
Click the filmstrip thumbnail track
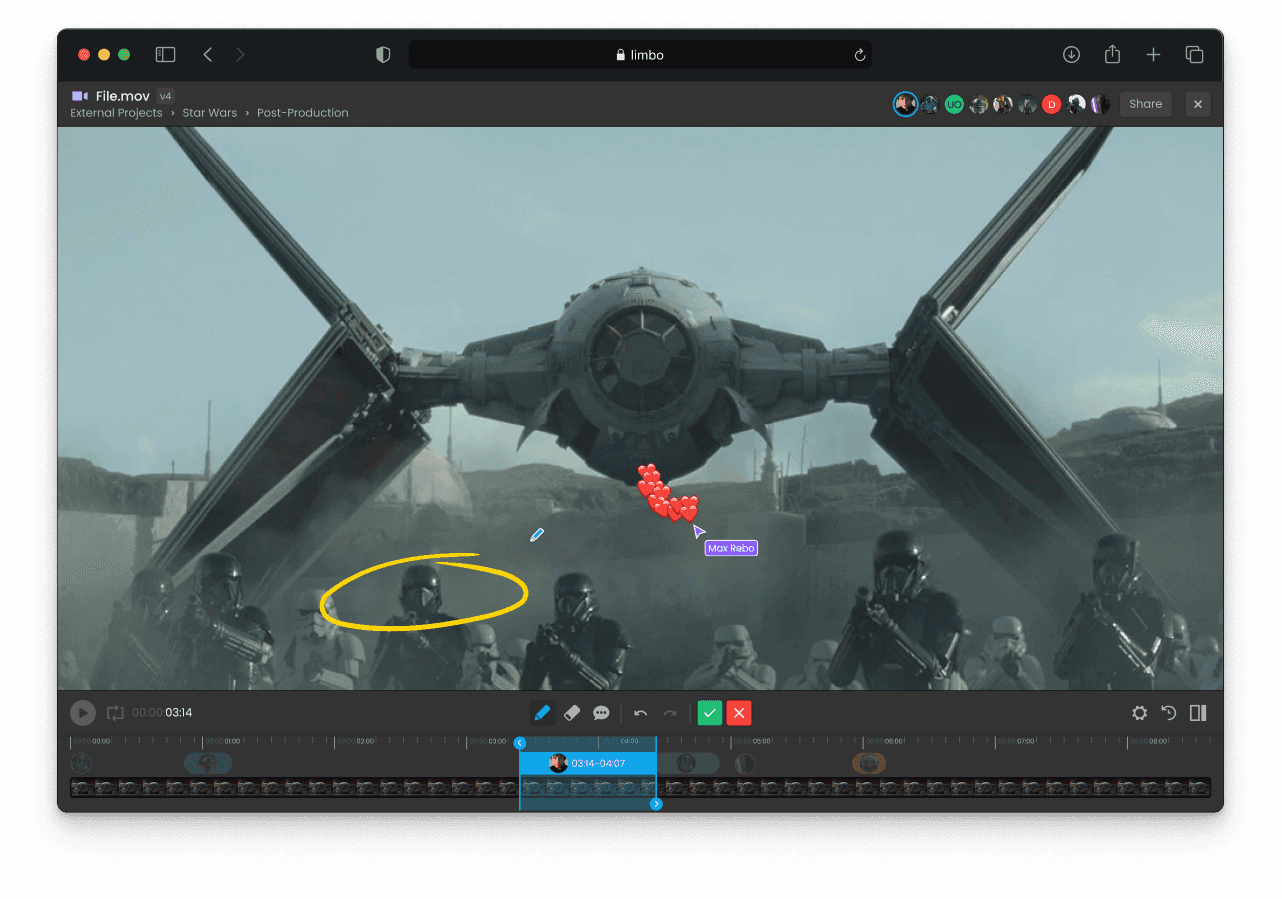[x=640, y=788]
